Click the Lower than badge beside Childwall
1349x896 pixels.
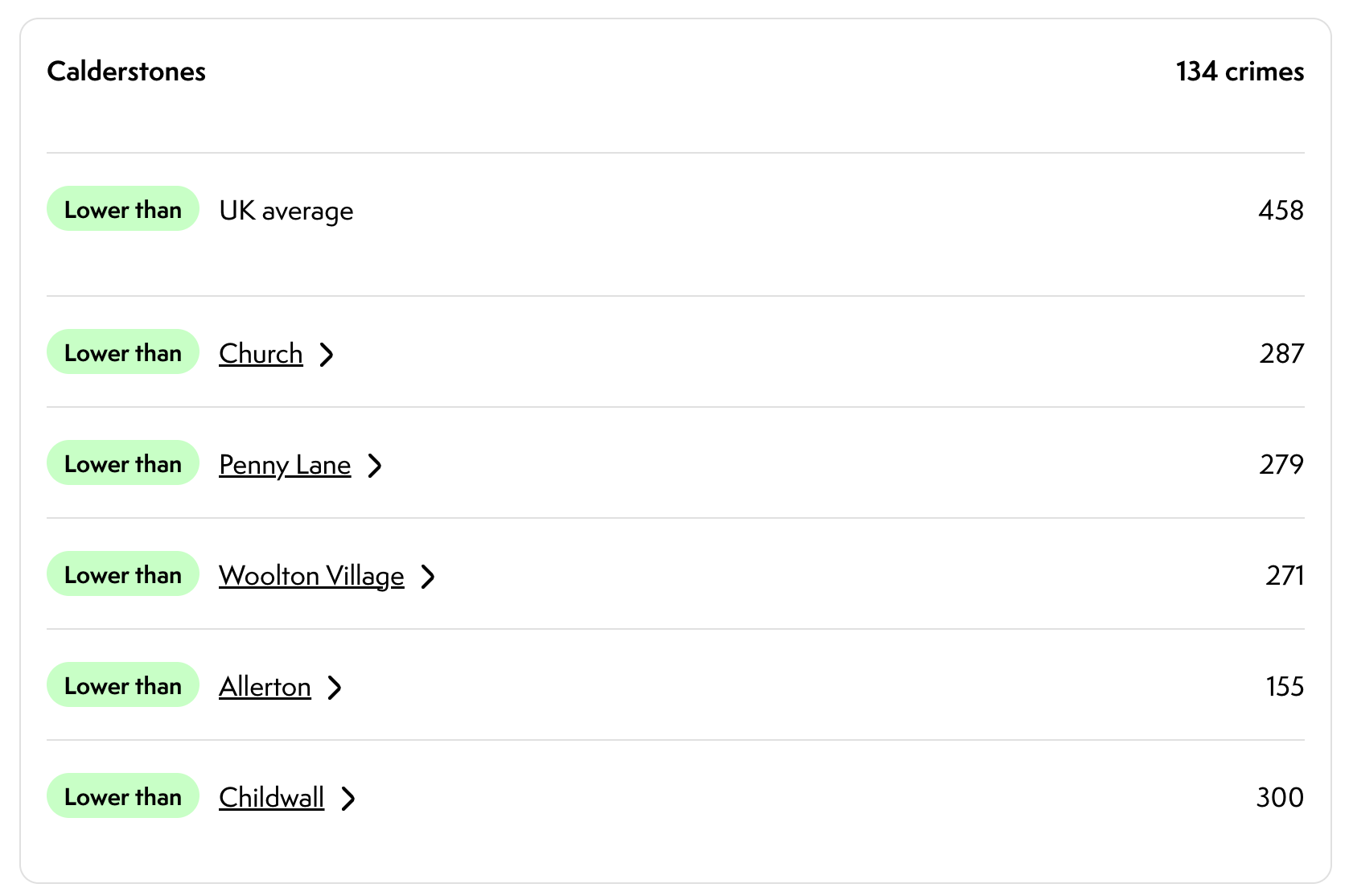pos(123,796)
